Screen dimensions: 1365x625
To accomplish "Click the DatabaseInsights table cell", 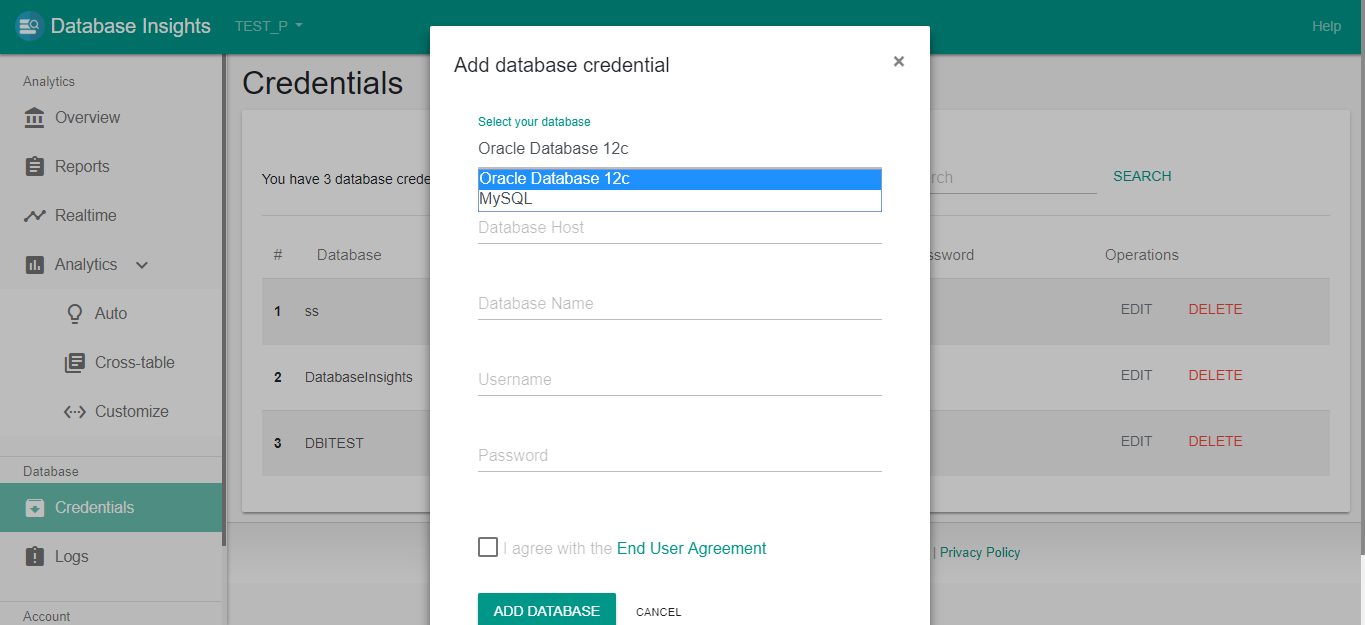I will [x=359, y=377].
